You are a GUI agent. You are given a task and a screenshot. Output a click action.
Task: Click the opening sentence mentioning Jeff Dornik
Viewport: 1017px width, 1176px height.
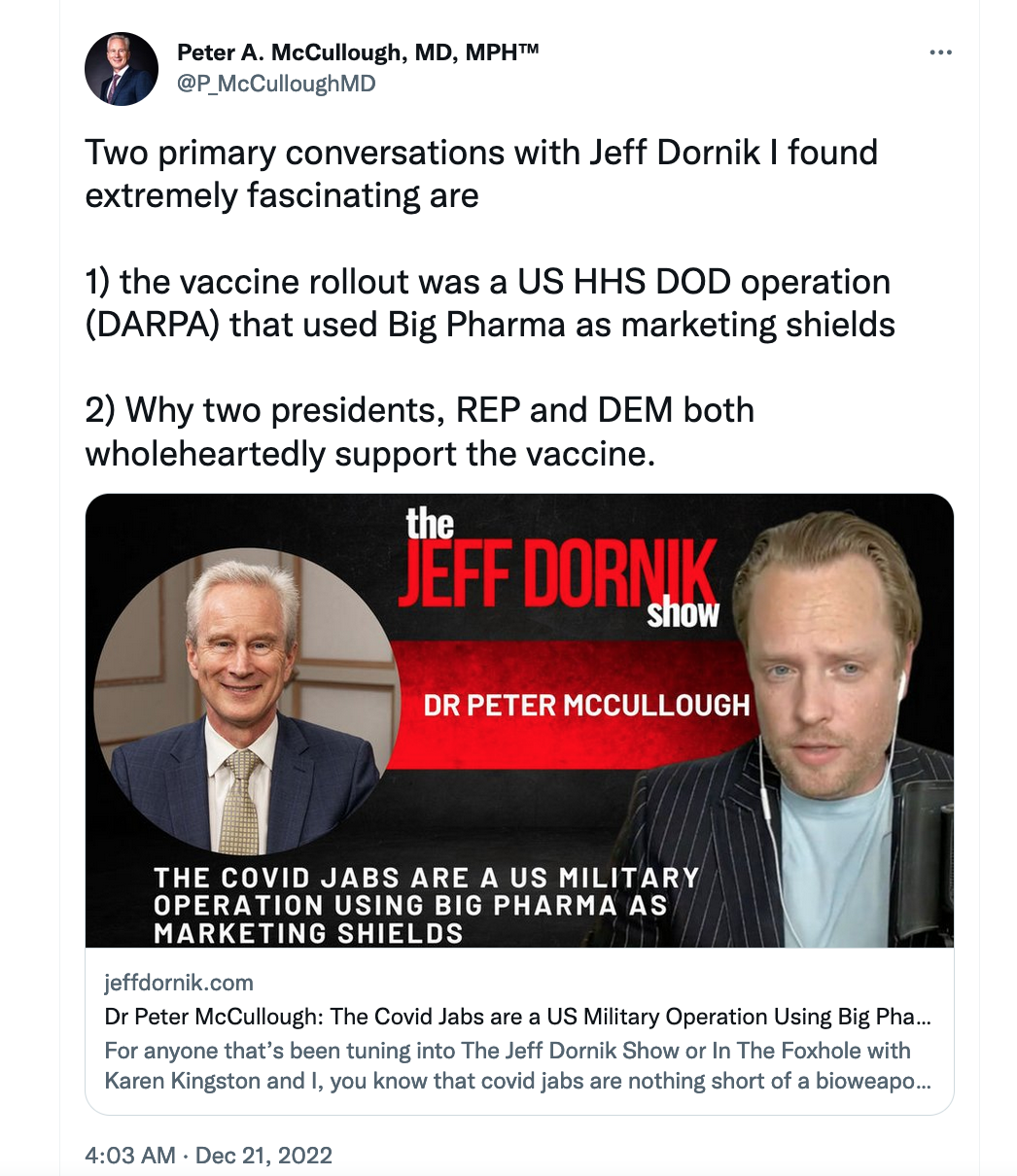(x=481, y=174)
